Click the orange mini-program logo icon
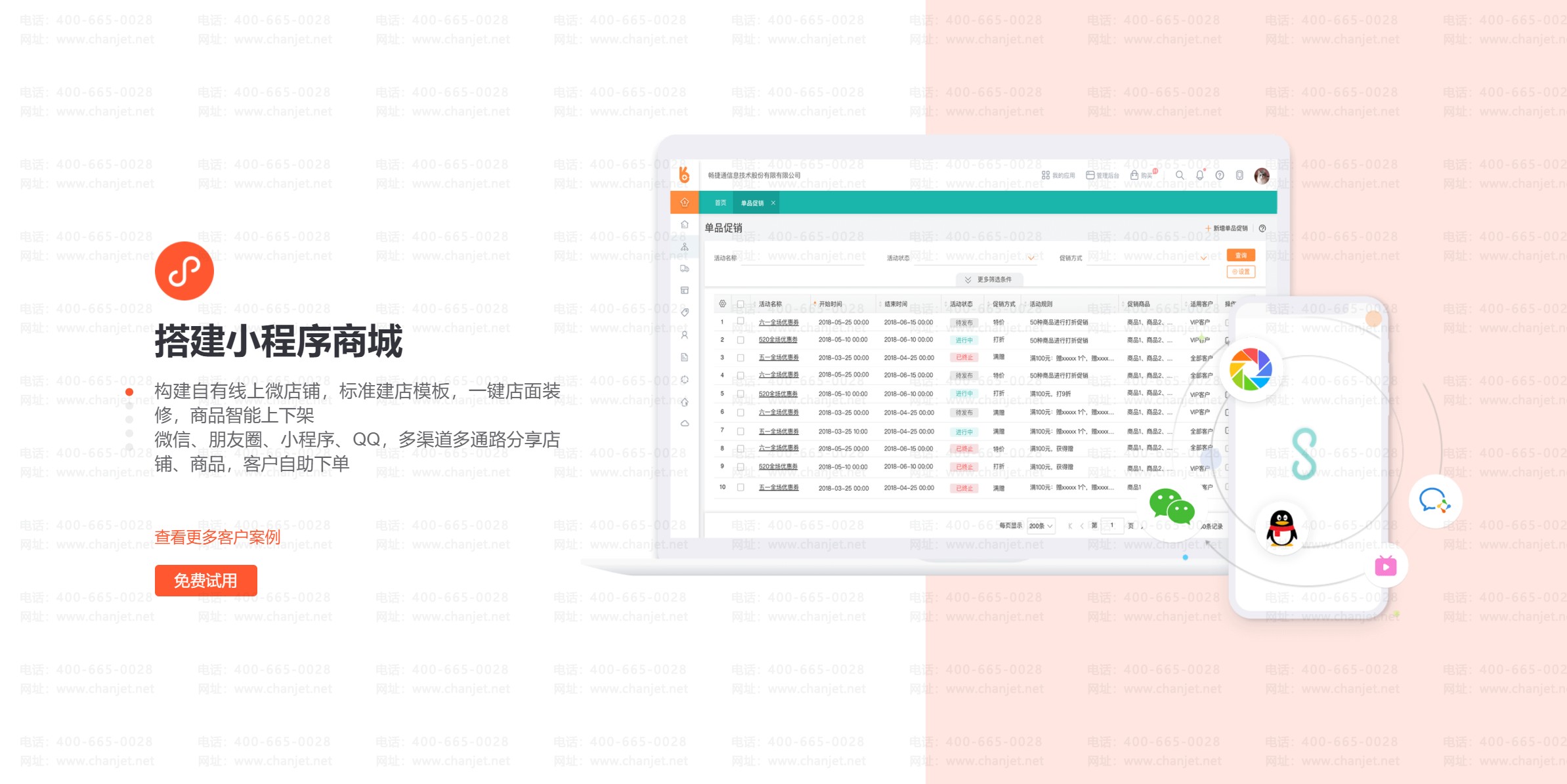 [184, 271]
